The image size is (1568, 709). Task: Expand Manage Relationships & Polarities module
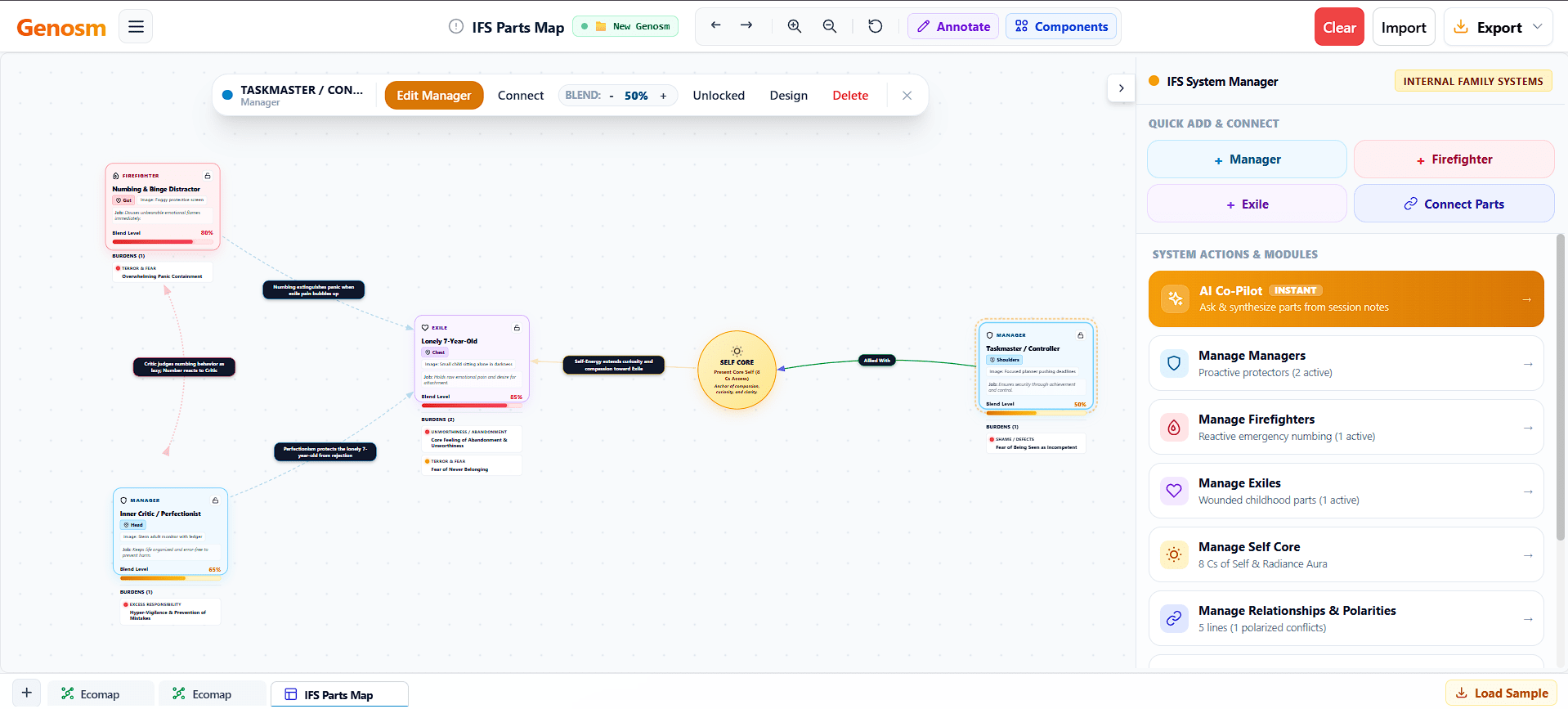1346,618
